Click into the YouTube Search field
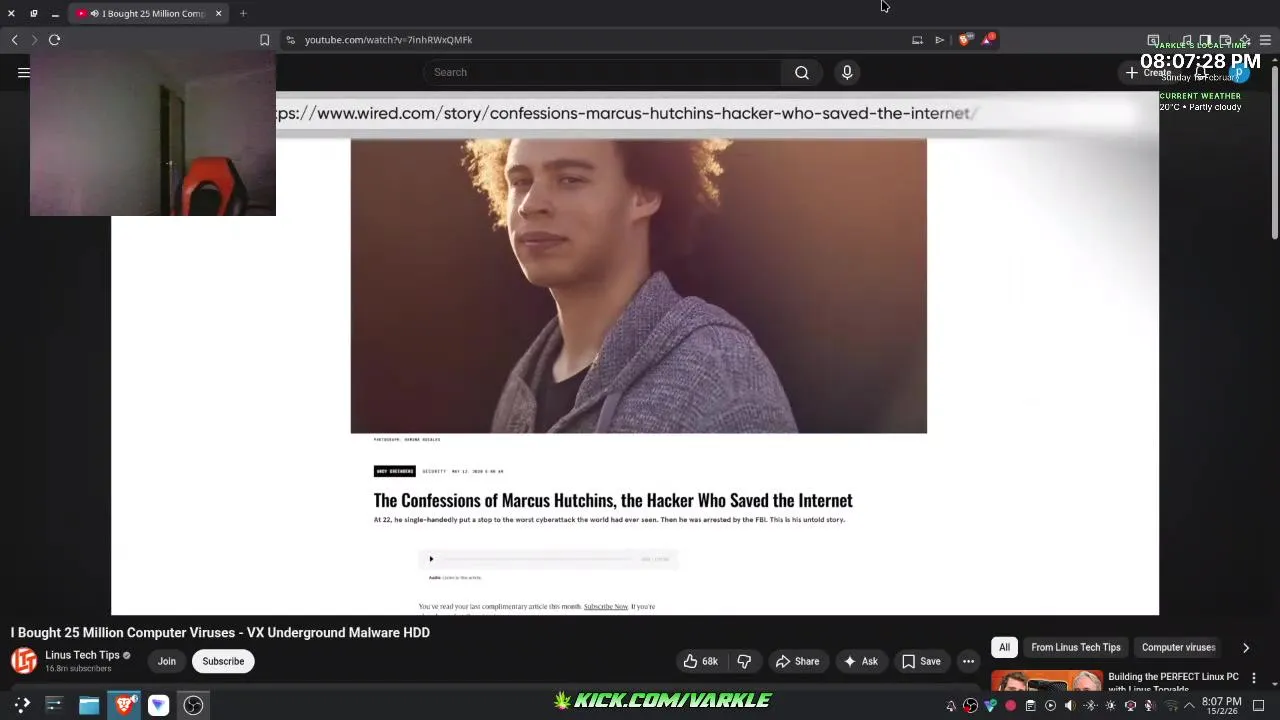 (603, 72)
